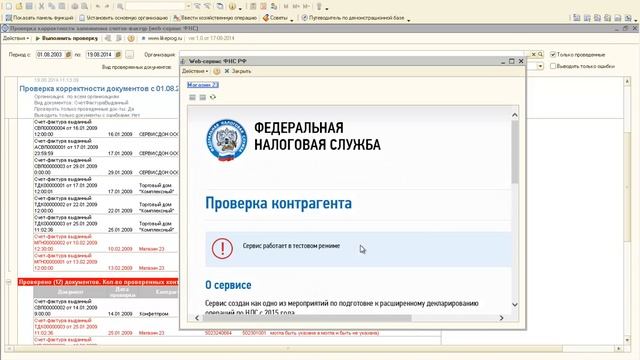Click 'Закрыть' in Web-сервис ФНС window
The height and width of the screenshot is (360, 640).
click(x=238, y=71)
